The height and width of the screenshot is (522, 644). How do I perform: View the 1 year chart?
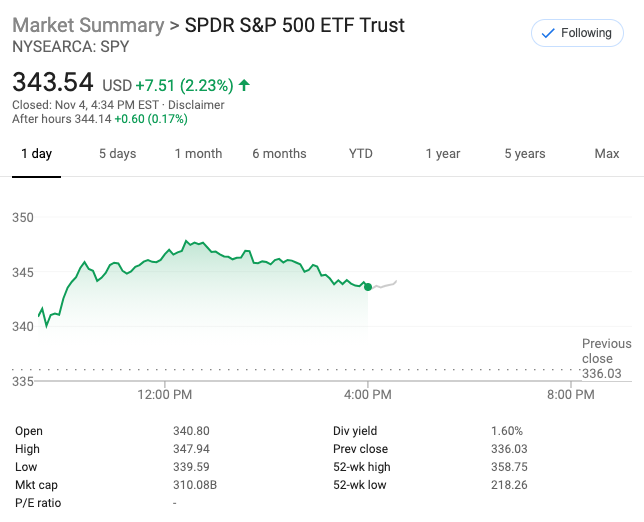click(x=442, y=154)
